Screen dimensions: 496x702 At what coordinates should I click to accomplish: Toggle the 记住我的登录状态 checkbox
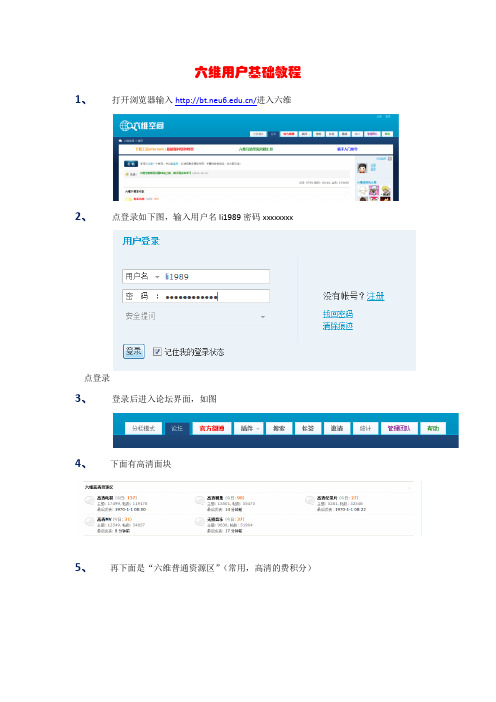pos(157,351)
